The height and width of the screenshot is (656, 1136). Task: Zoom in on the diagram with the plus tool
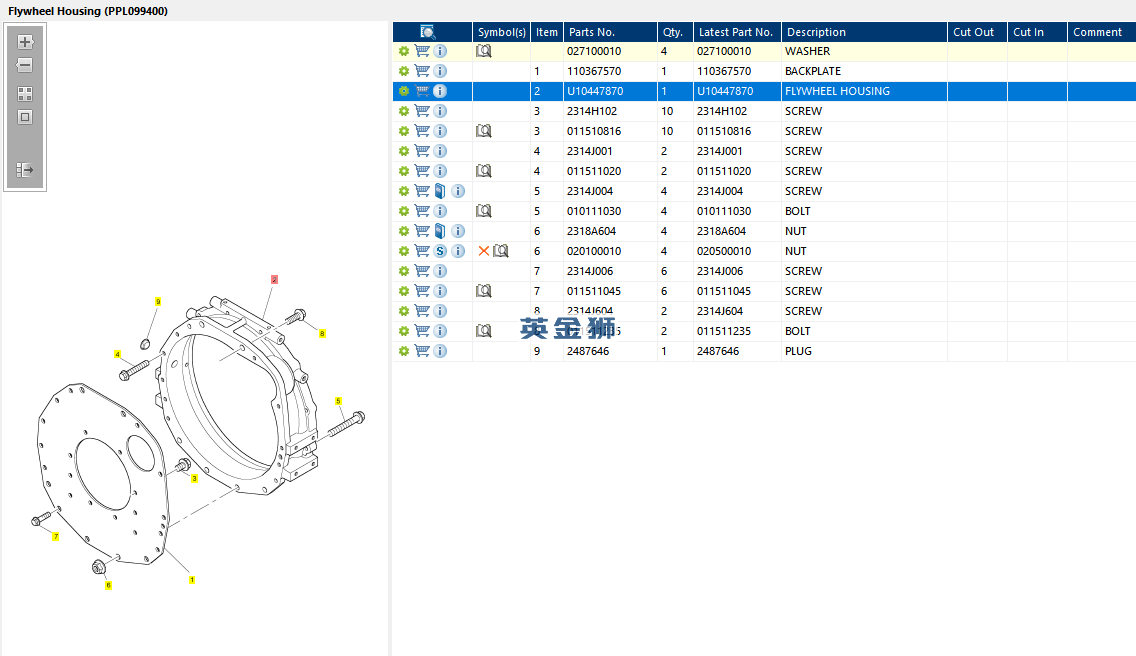(25, 42)
